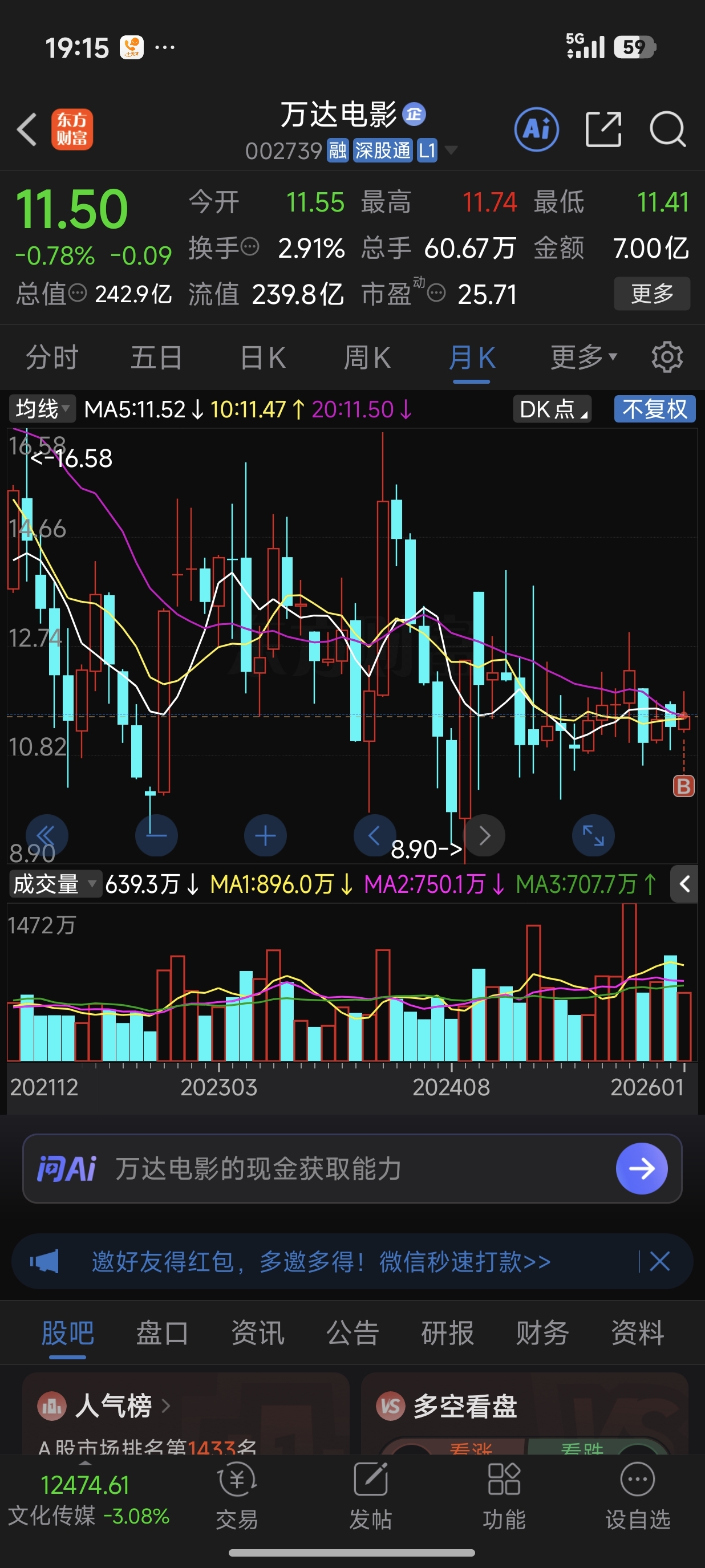Submit the 问Ai question arrow

coord(642,1168)
